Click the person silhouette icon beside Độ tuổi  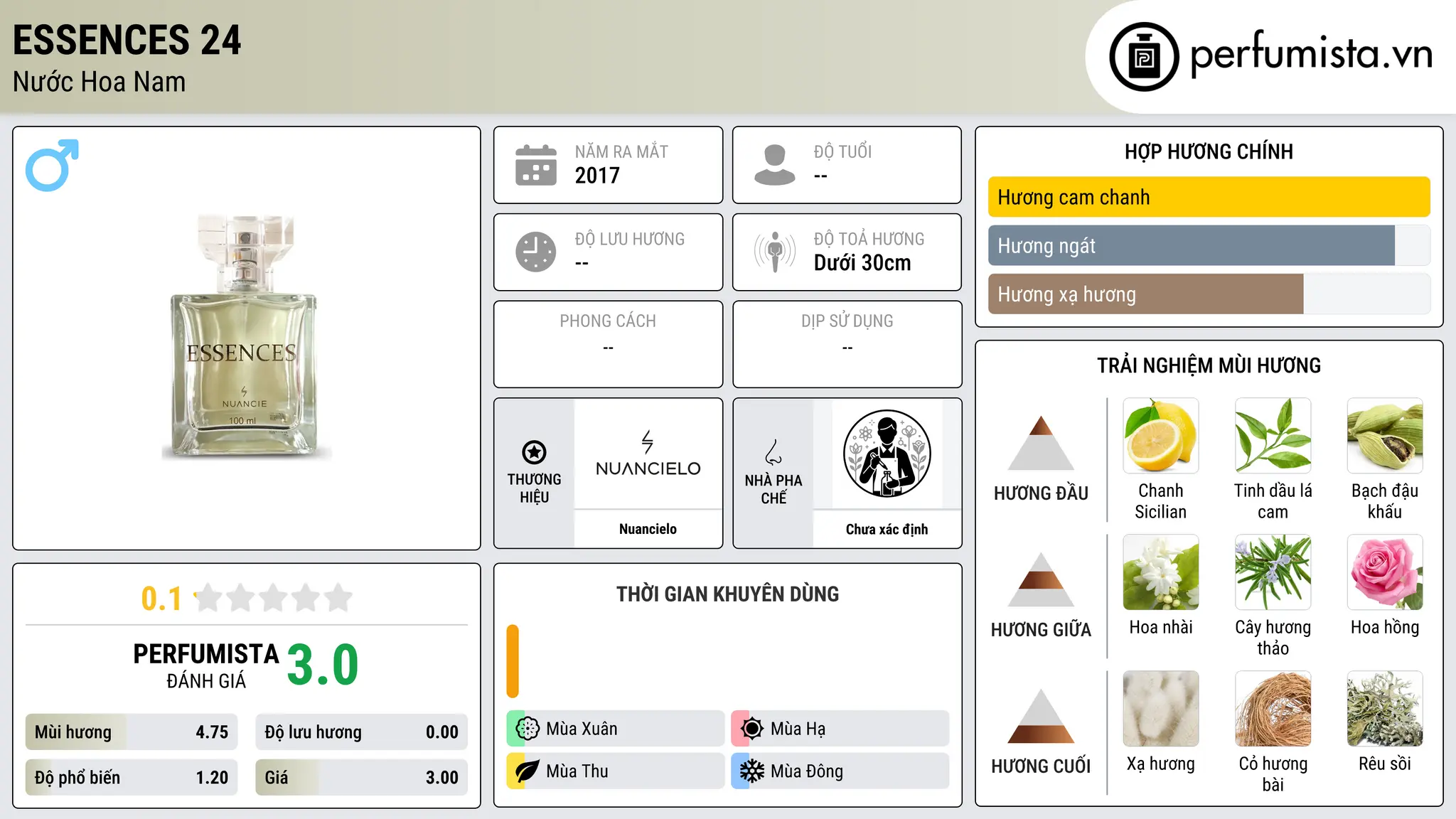[x=775, y=165]
